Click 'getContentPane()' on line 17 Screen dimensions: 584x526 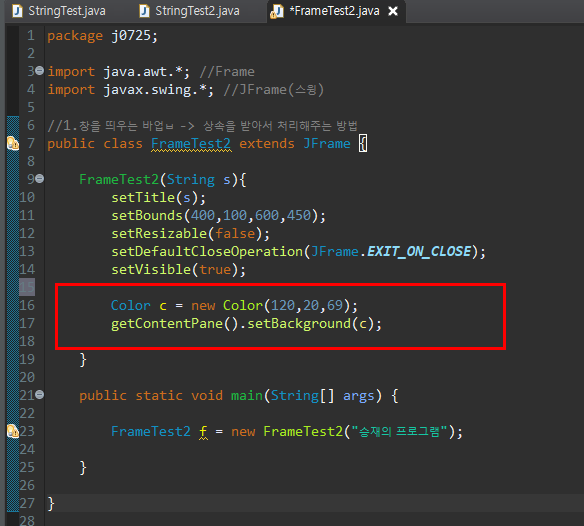coord(175,324)
